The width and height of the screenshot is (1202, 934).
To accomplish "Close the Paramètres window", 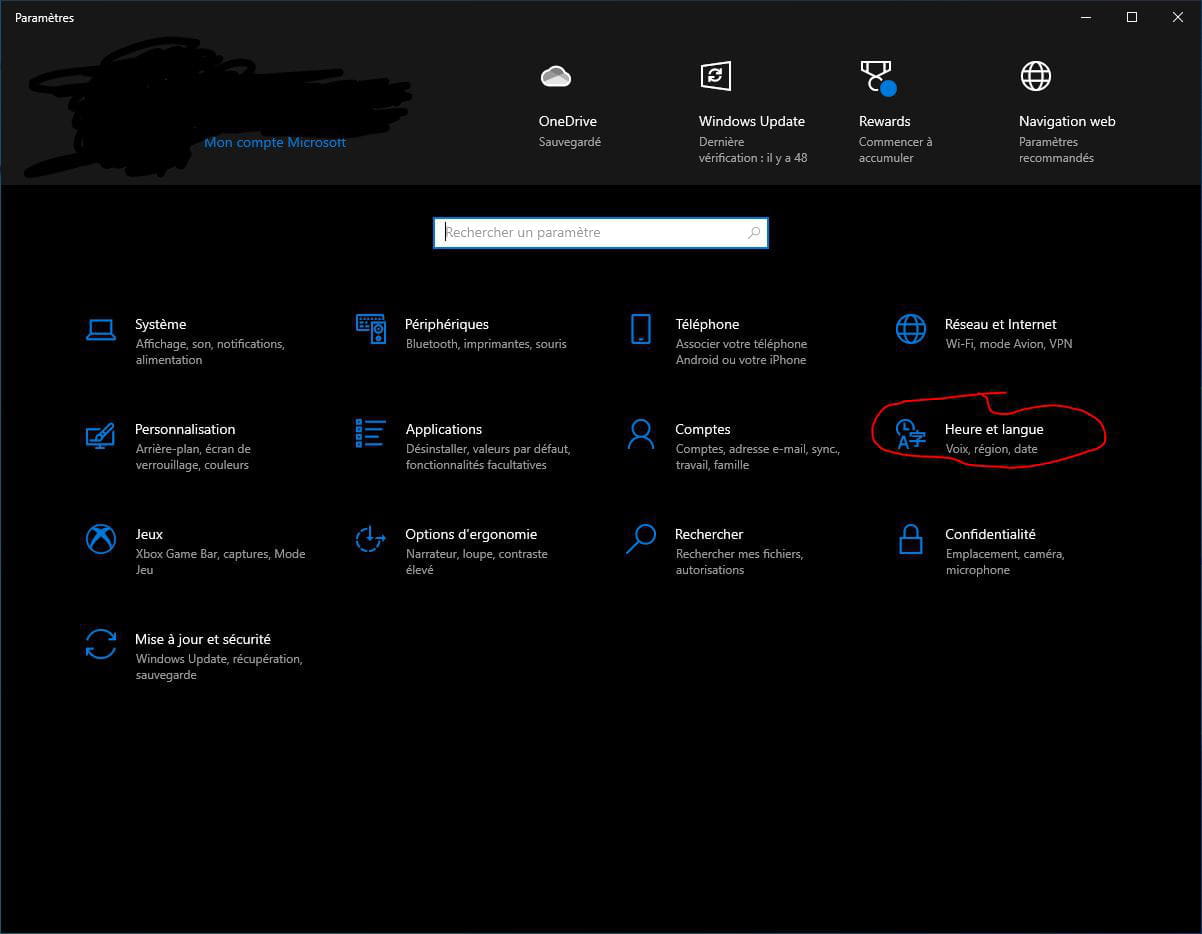I will (x=1178, y=17).
